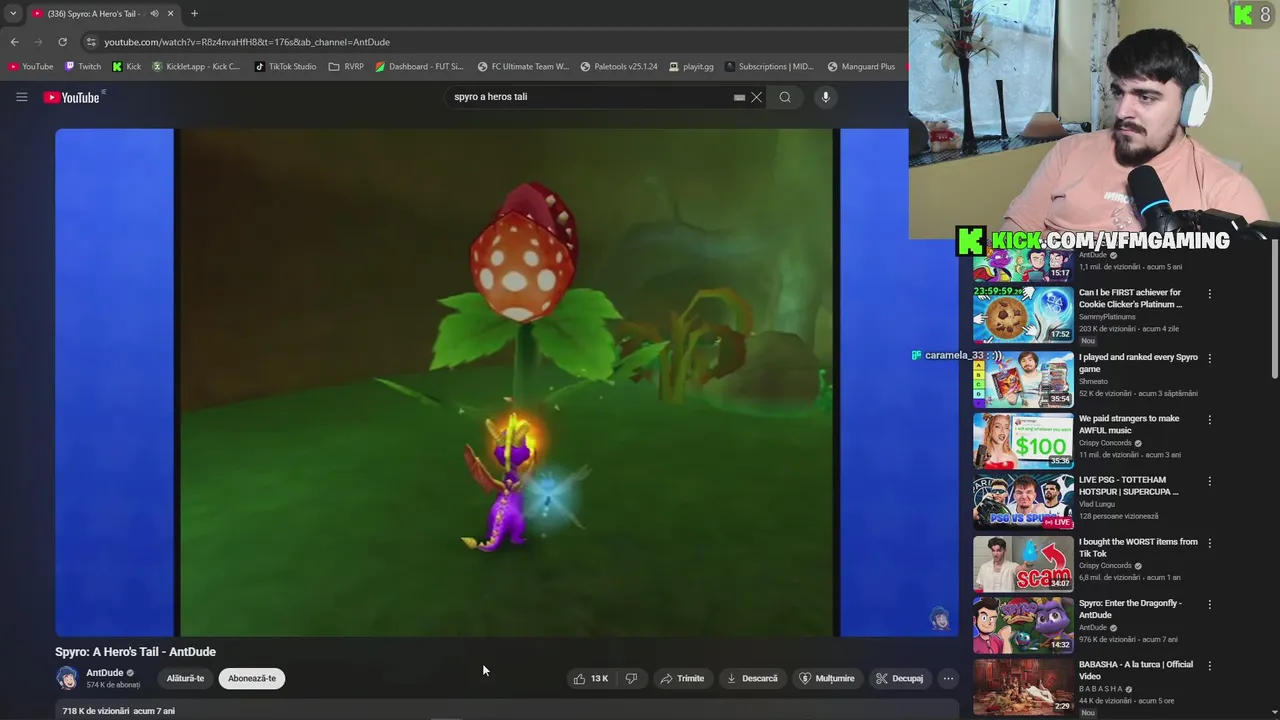Open options menu for WORST items video
1280x720 pixels.
1209,543
